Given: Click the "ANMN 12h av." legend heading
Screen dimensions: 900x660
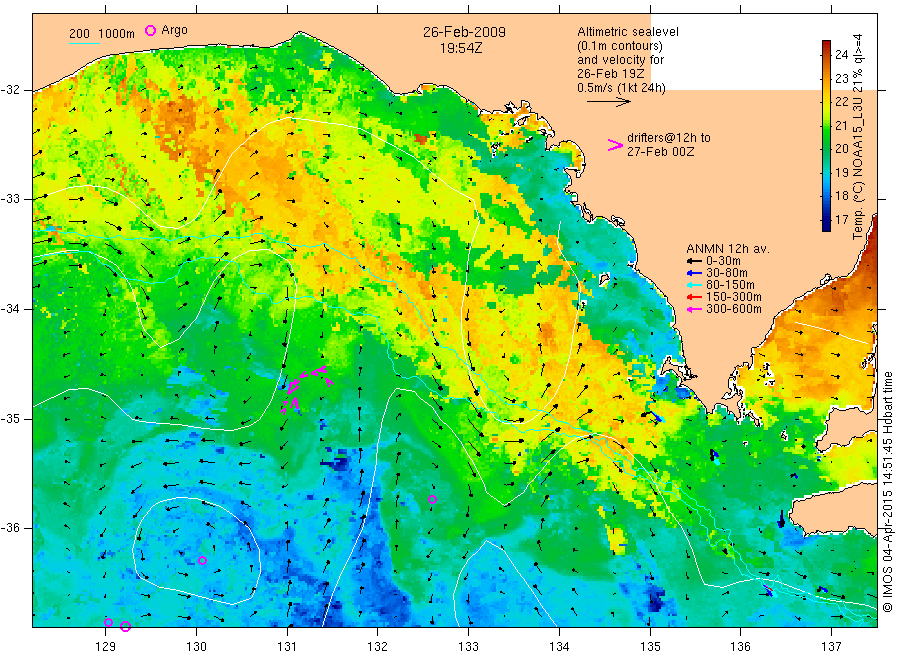Looking at the screenshot, I should click(x=727, y=249).
